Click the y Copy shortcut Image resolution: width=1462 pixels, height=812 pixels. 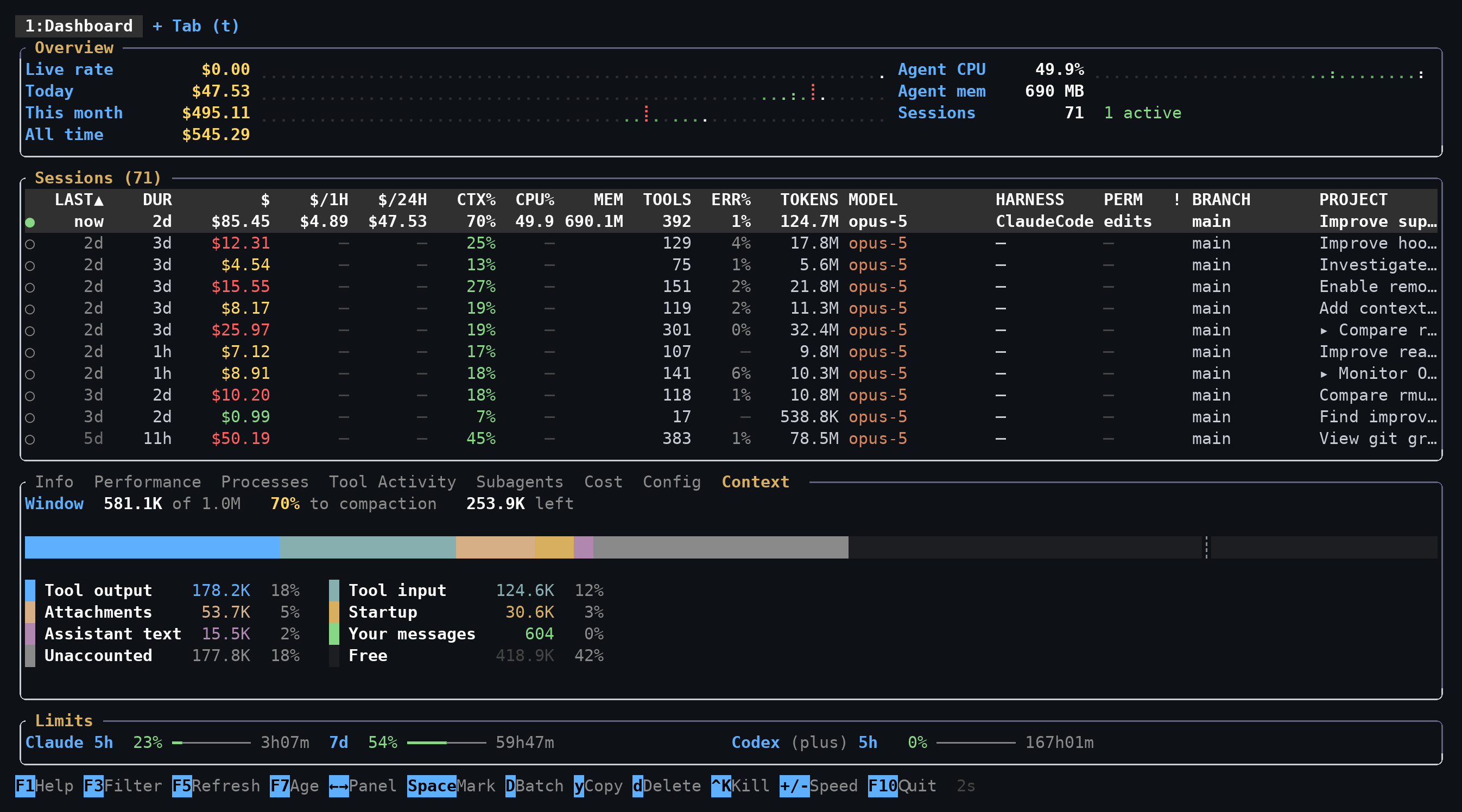[x=598, y=786]
